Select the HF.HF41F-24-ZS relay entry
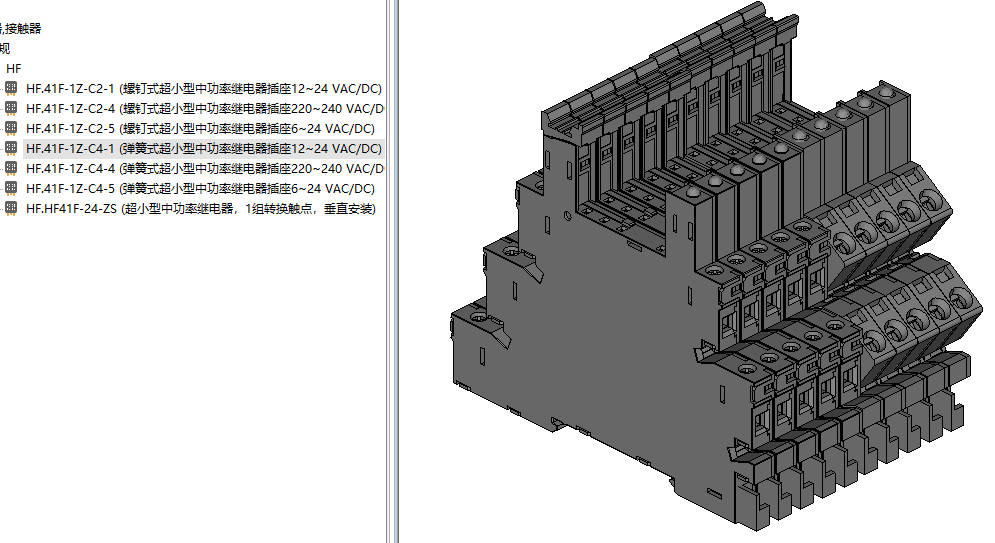 point(201,209)
